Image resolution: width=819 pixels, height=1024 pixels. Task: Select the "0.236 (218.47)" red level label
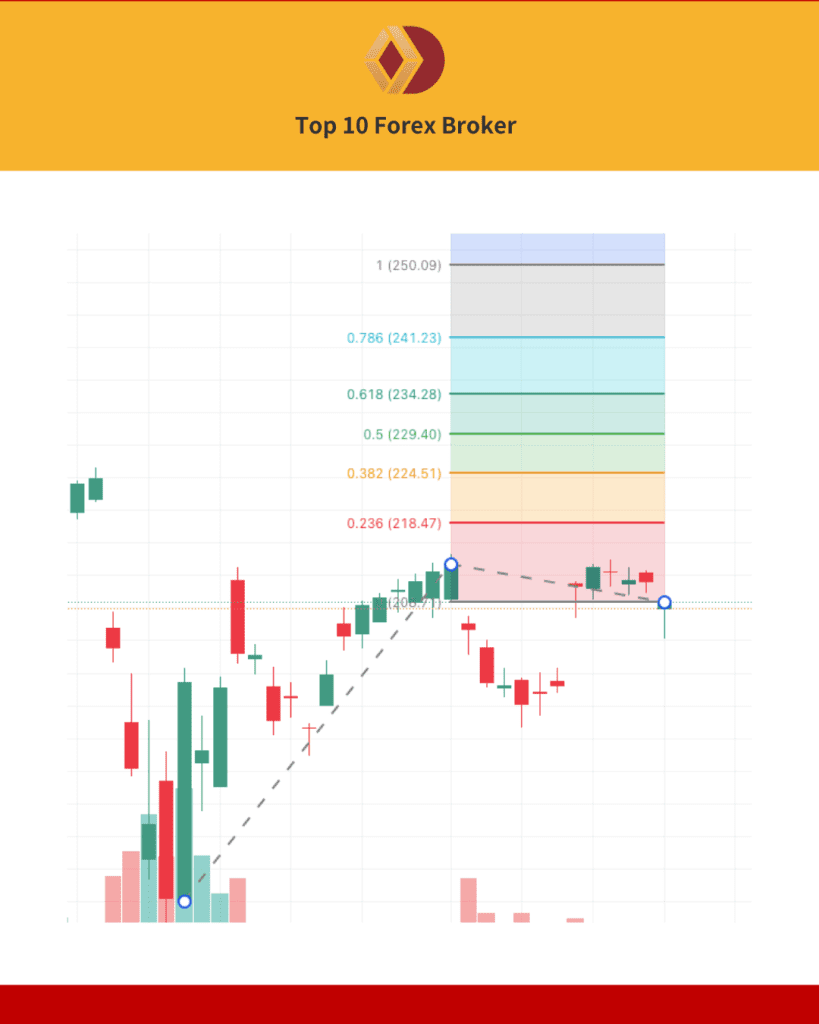(393, 523)
